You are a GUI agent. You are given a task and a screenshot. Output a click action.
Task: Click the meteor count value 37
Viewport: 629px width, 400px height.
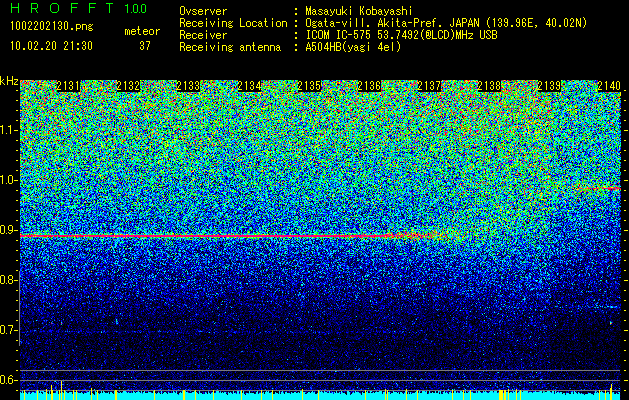145,46
